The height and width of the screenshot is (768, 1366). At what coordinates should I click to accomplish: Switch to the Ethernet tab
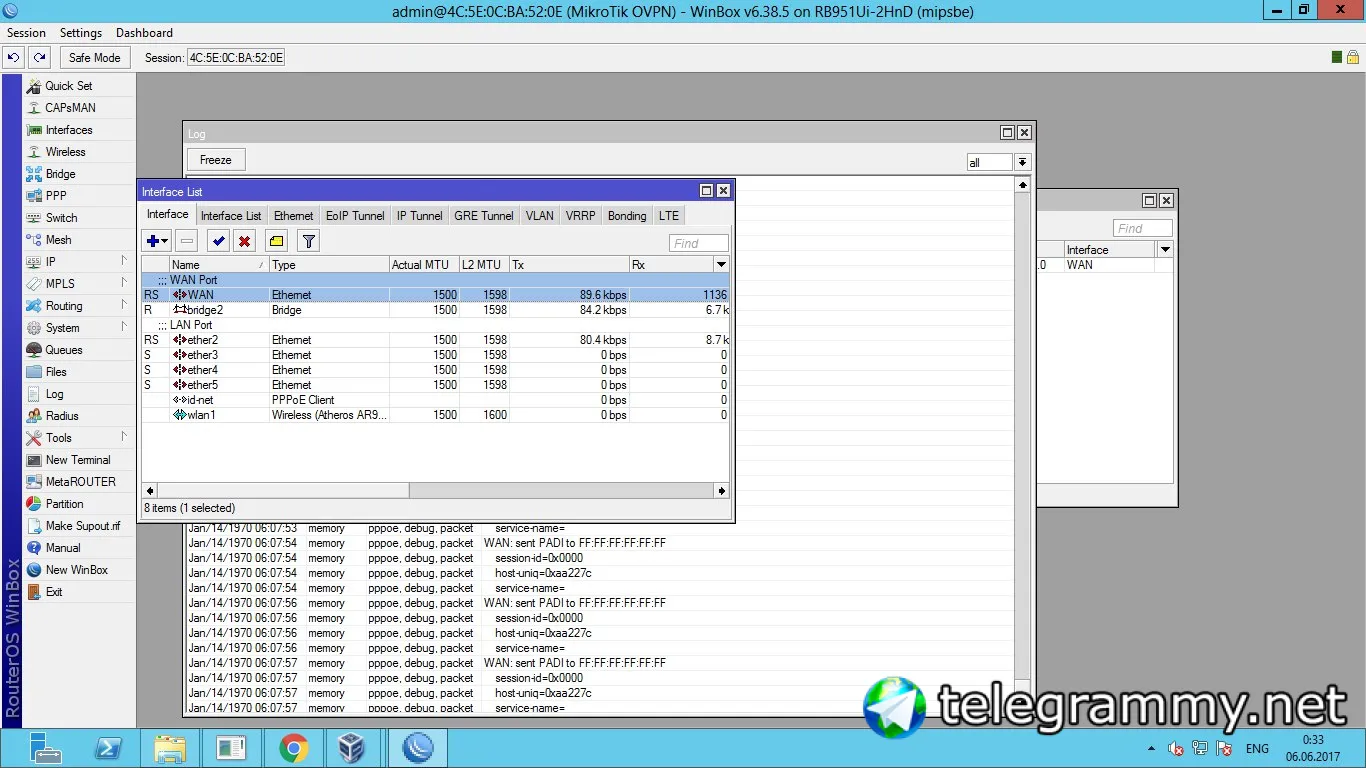coord(293,216)
